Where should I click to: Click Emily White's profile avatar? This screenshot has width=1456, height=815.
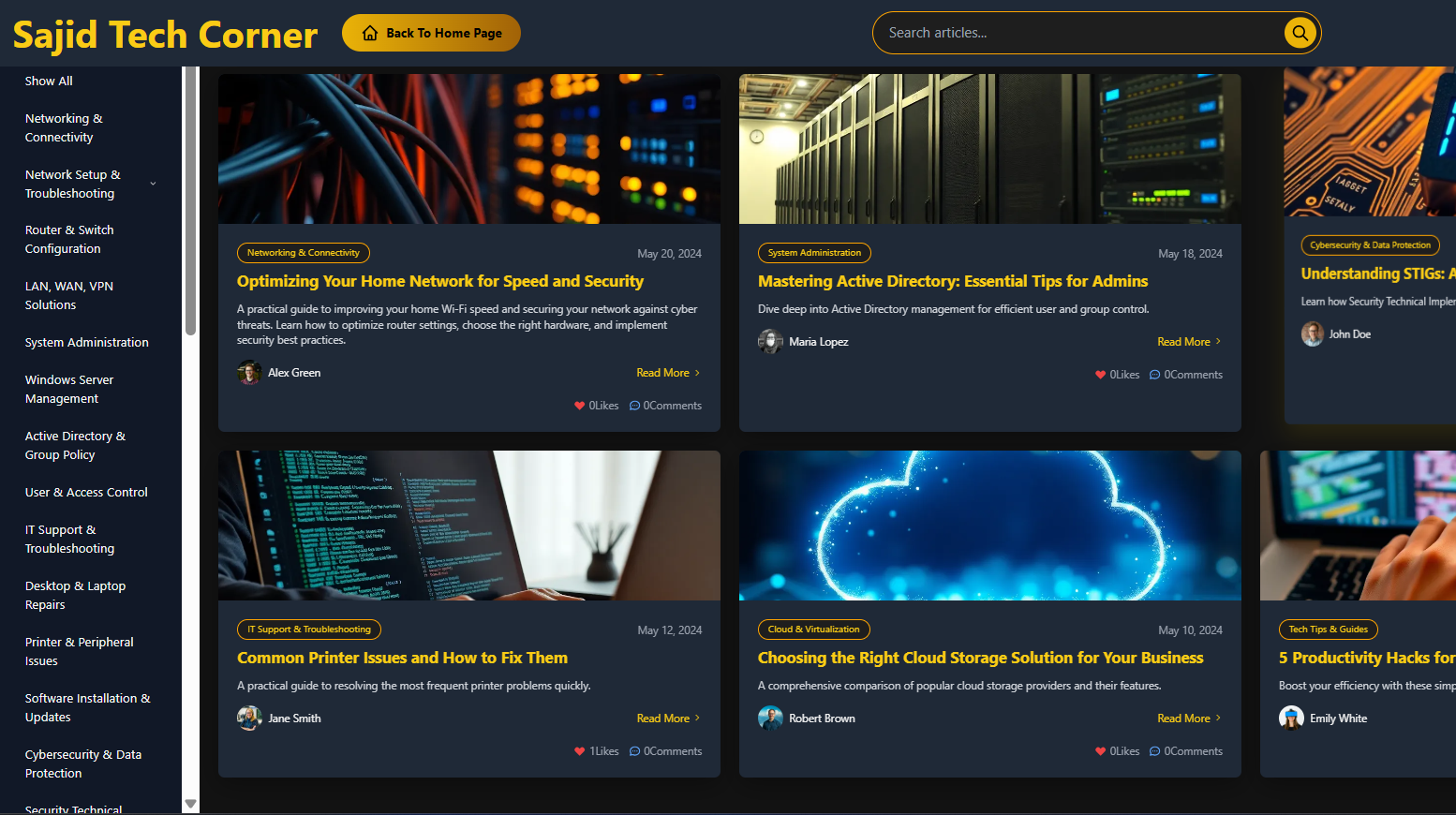[1291, 719]
